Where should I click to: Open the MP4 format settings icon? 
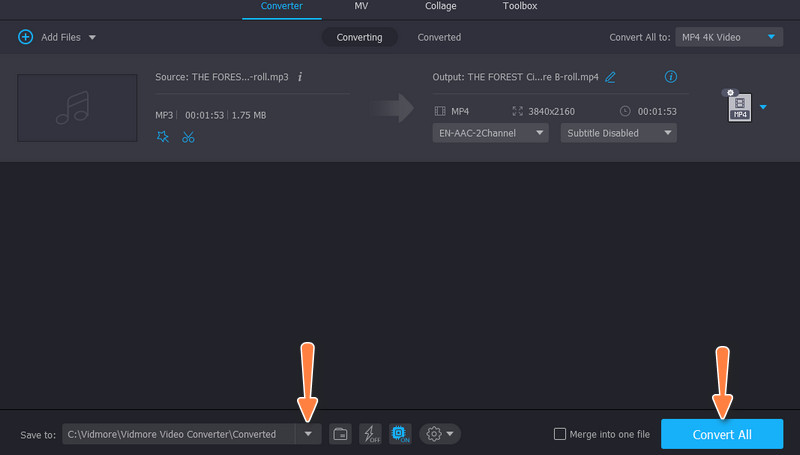(x=740, y=106)
